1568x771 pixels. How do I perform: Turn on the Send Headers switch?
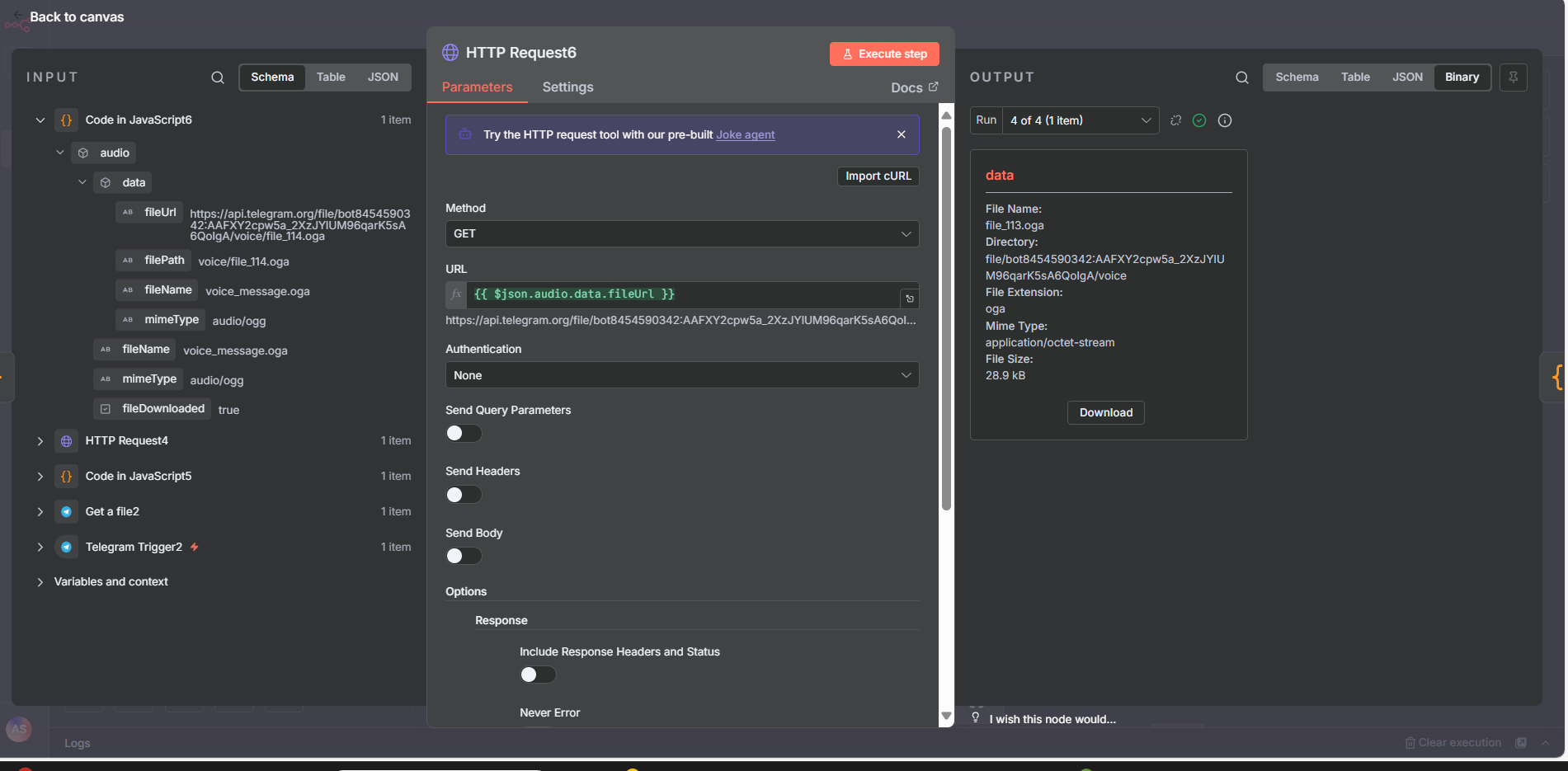click(x=464, y=495)
